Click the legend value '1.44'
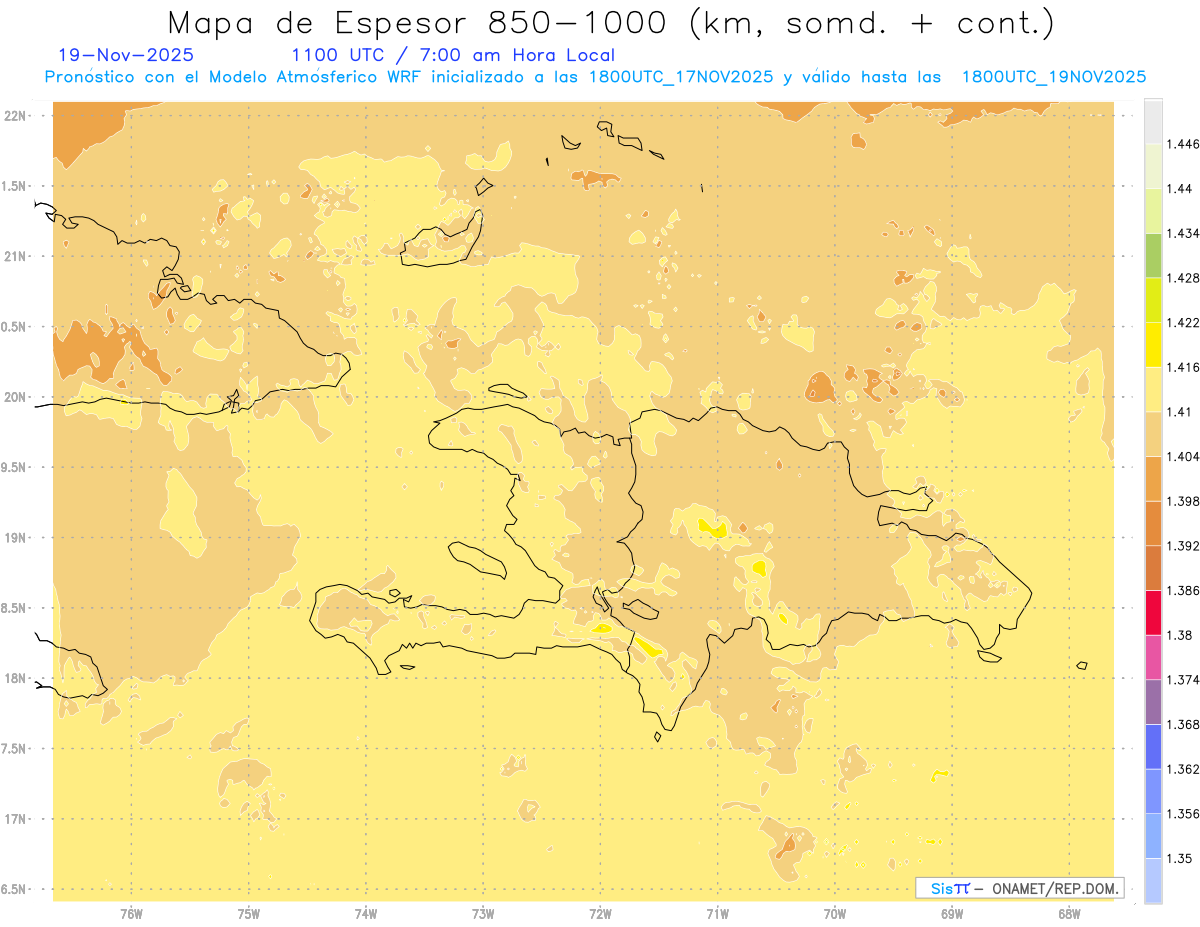Image resolution: width=1200 pixels, height=927 pixels. click(x=1179, y=189)
